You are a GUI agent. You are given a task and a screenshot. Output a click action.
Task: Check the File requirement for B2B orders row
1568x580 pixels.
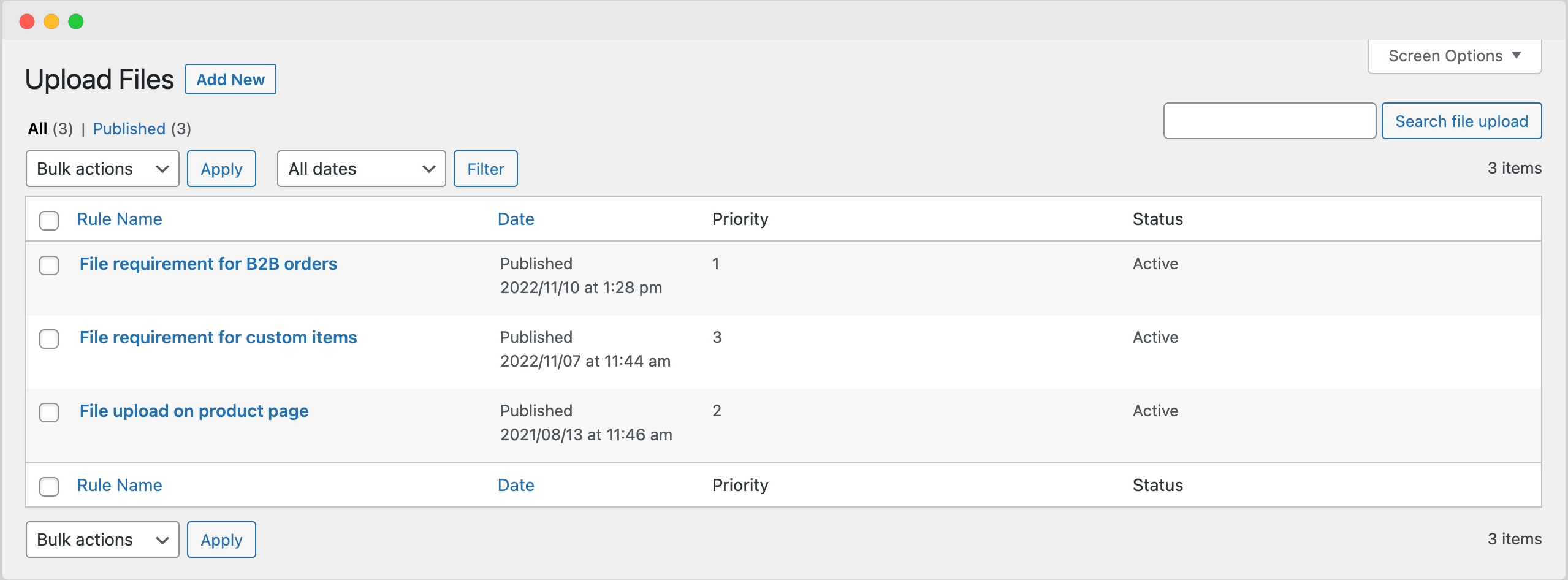pos(49,265)
